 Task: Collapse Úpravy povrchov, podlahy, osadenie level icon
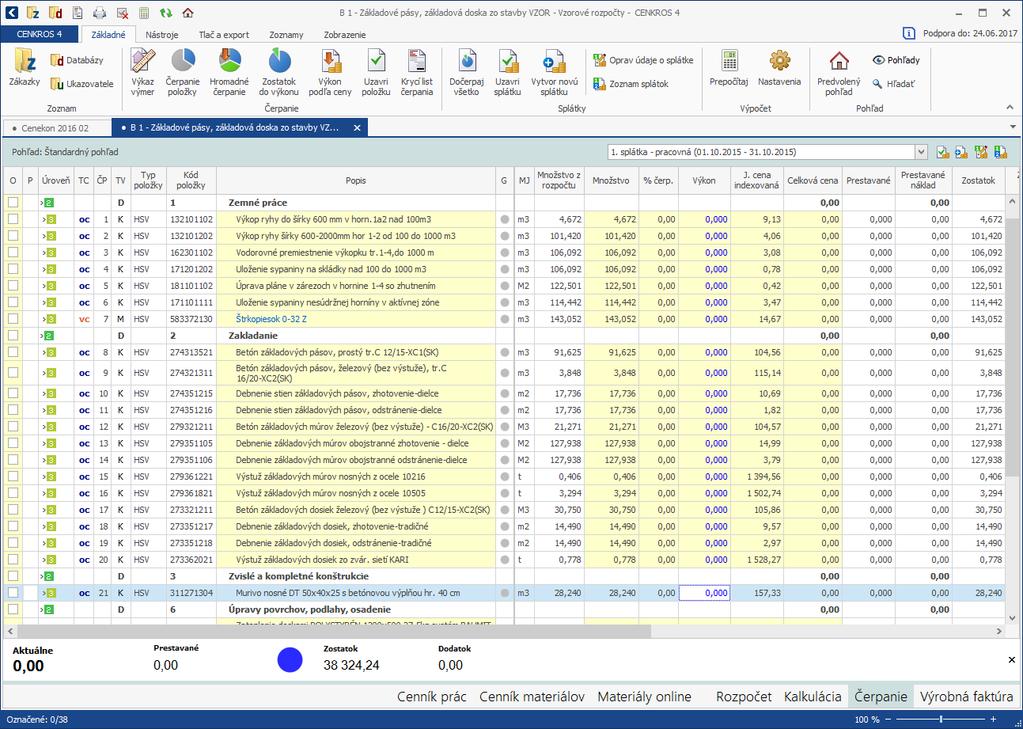[x=48, y=610]
